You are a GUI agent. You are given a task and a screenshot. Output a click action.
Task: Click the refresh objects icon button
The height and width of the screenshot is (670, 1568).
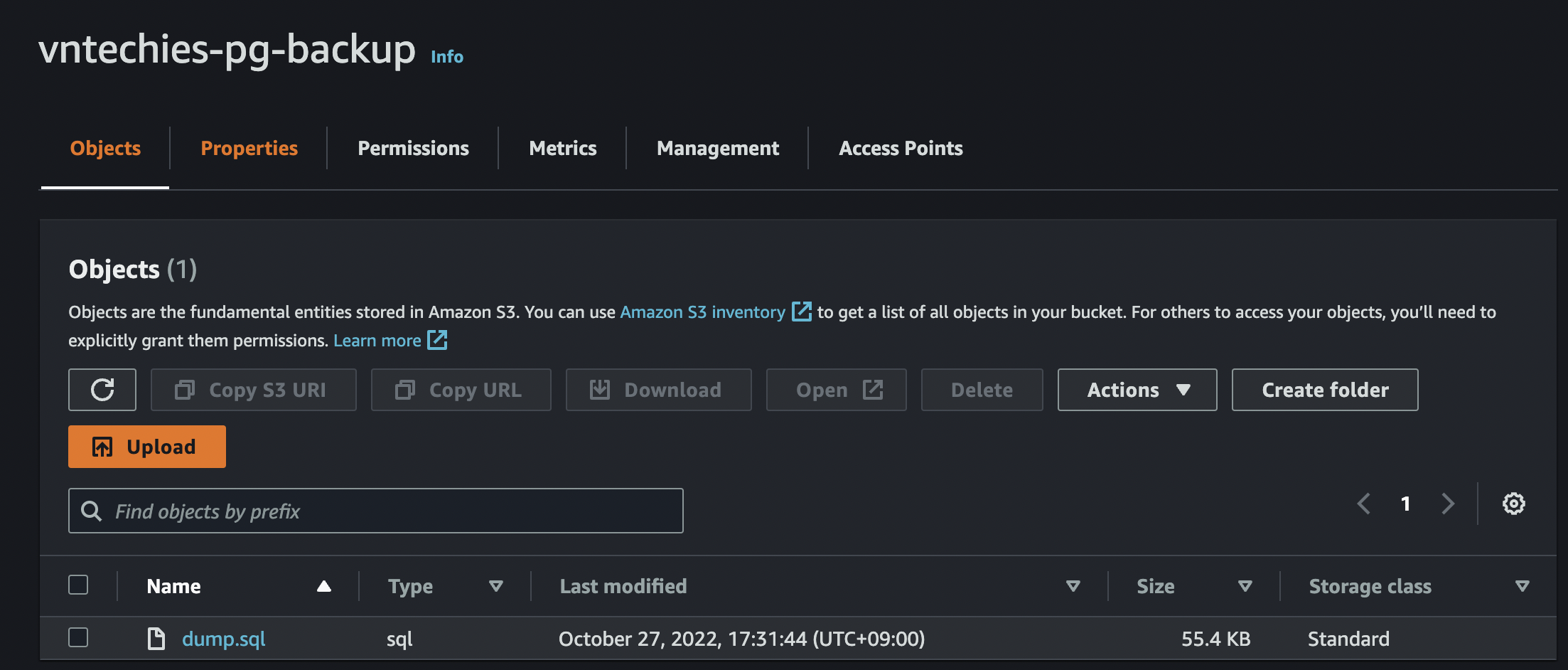coord(102,390)
